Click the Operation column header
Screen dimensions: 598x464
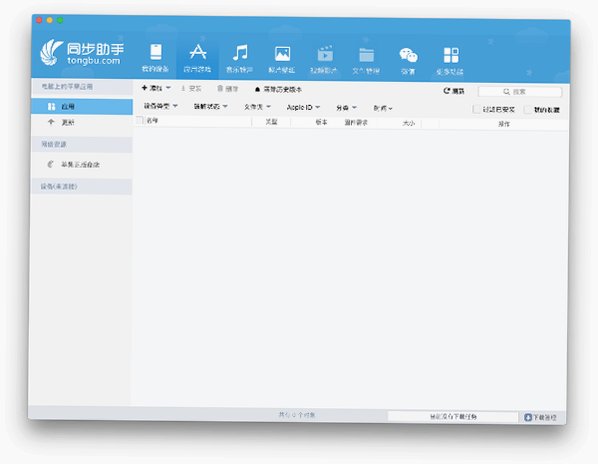(504, 124)
